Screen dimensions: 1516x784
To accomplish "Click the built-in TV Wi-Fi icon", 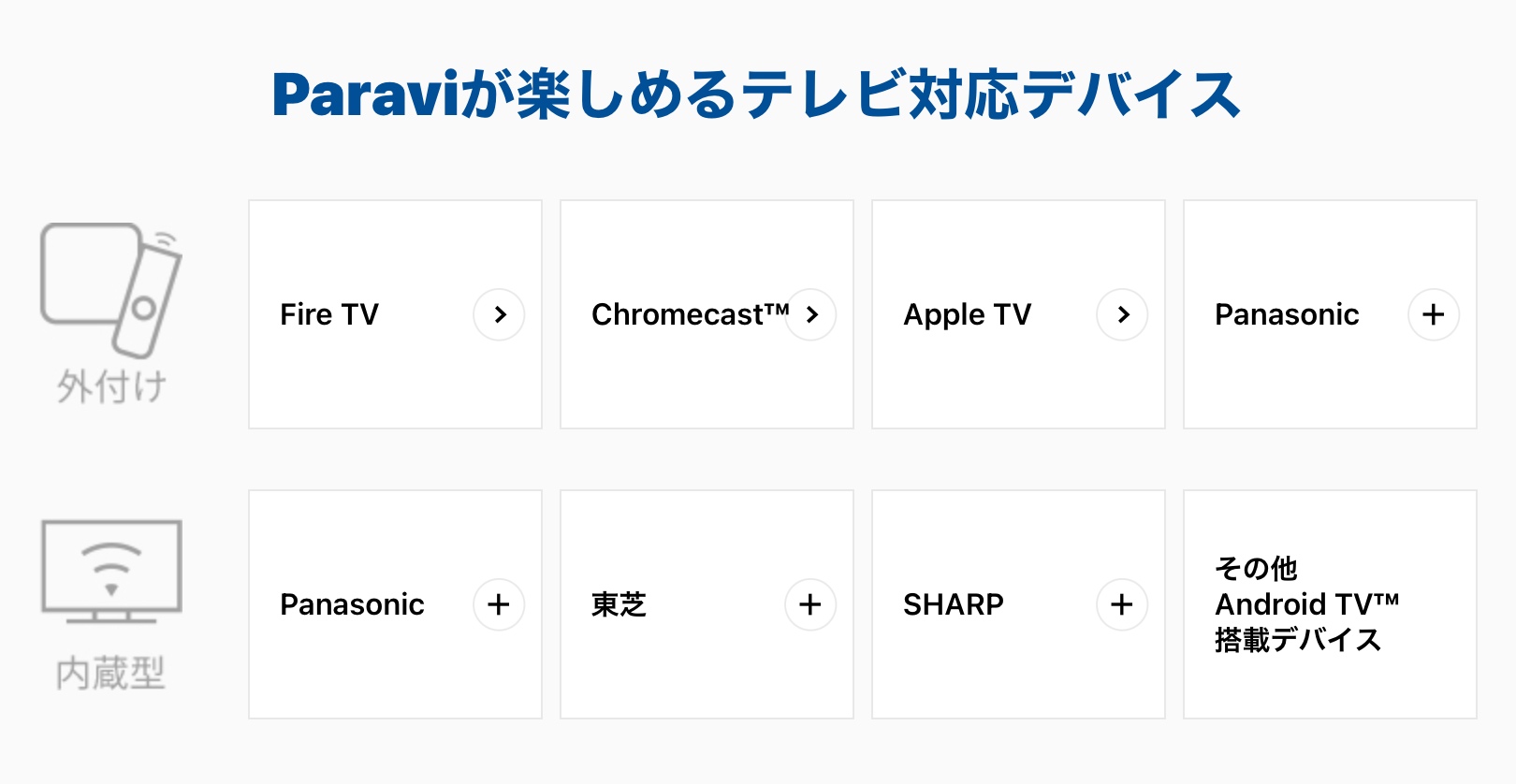I will [x=111, y=571].
